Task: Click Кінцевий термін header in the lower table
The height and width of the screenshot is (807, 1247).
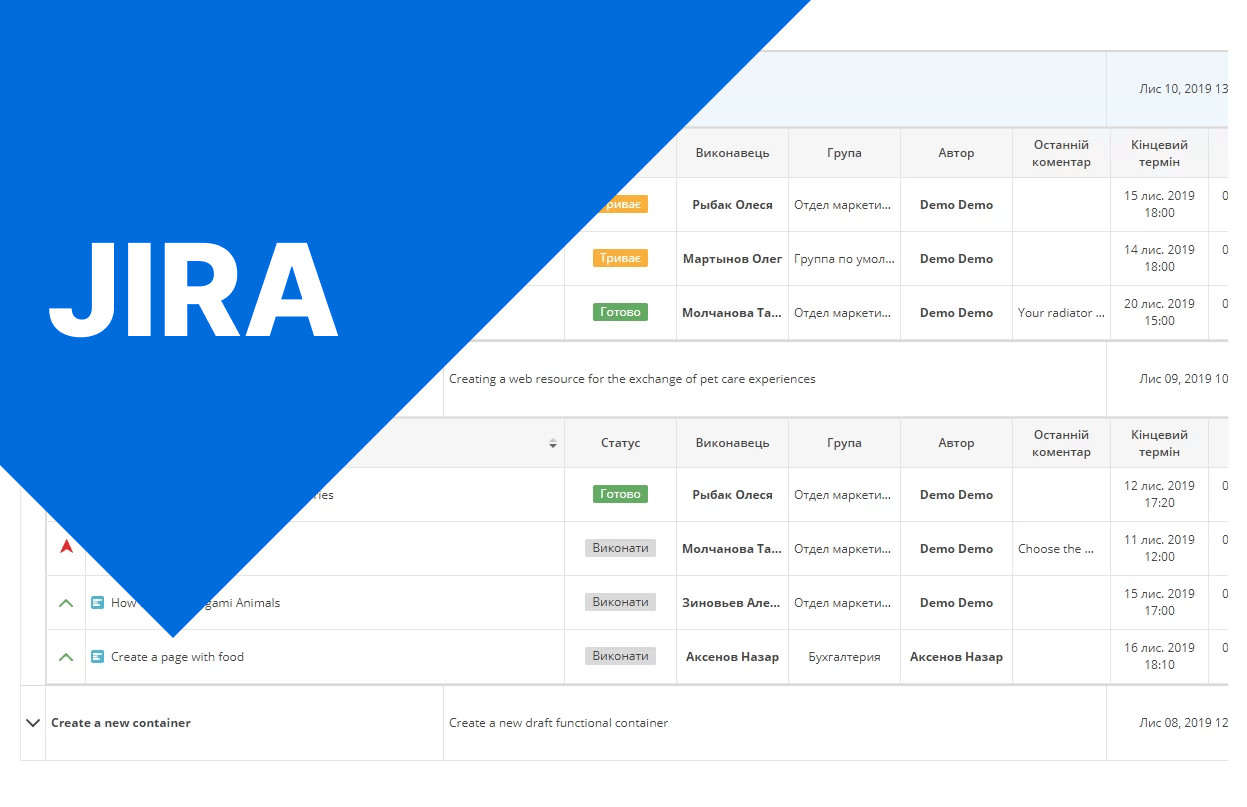Action: click(x=1160, y=443)
